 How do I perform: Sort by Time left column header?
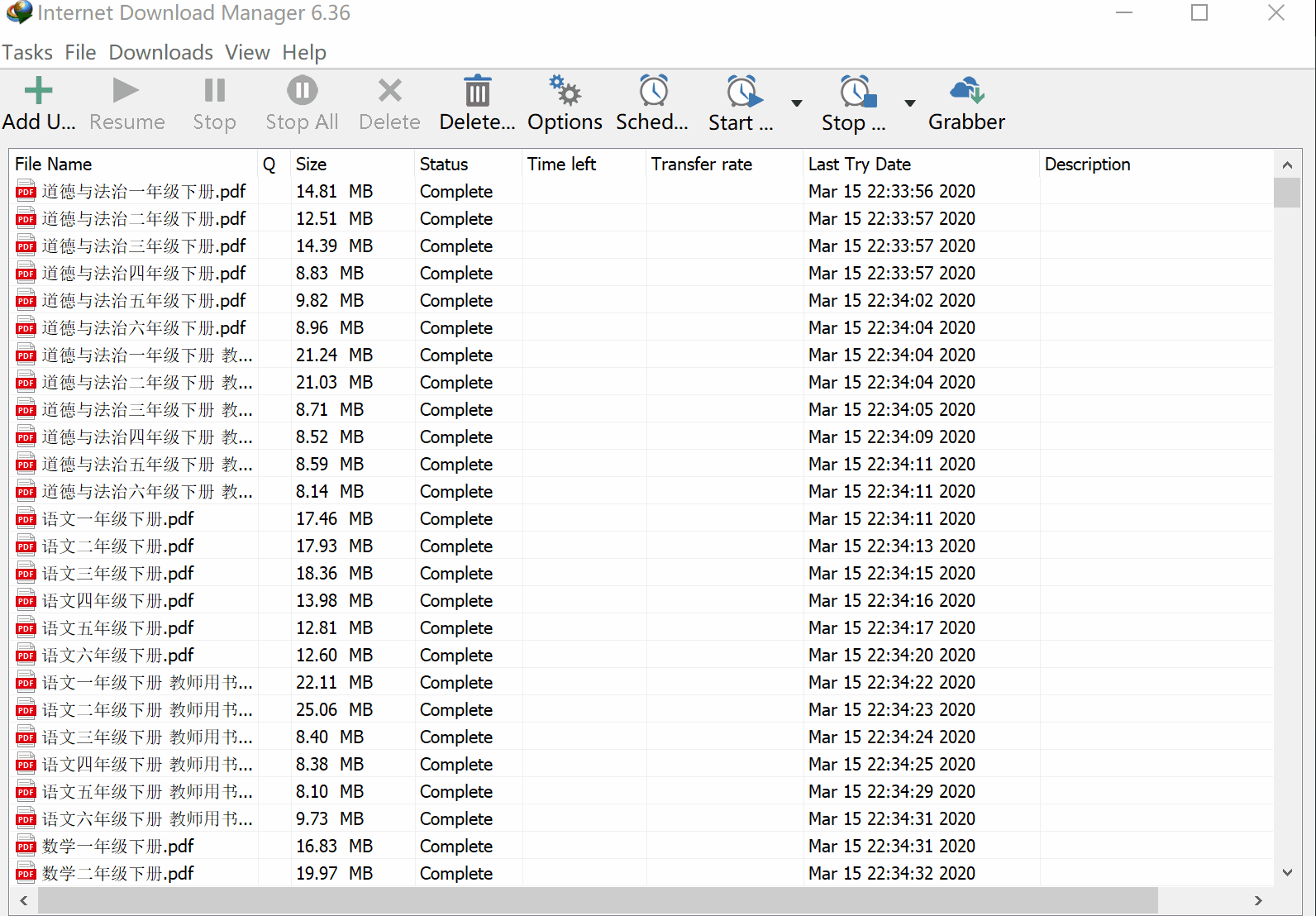pos(584,164)
